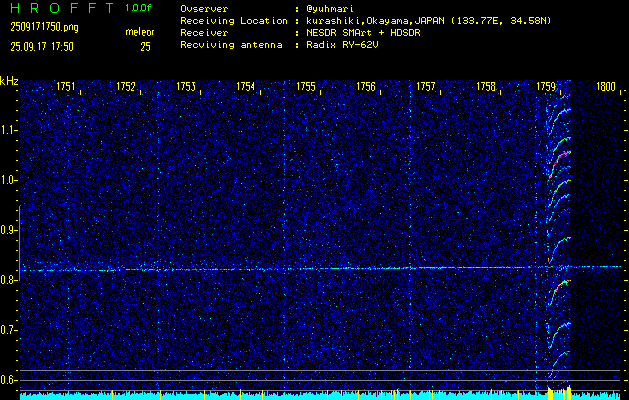Click the 0.9 kHz frequency label
629x400 pixels.
8,230
